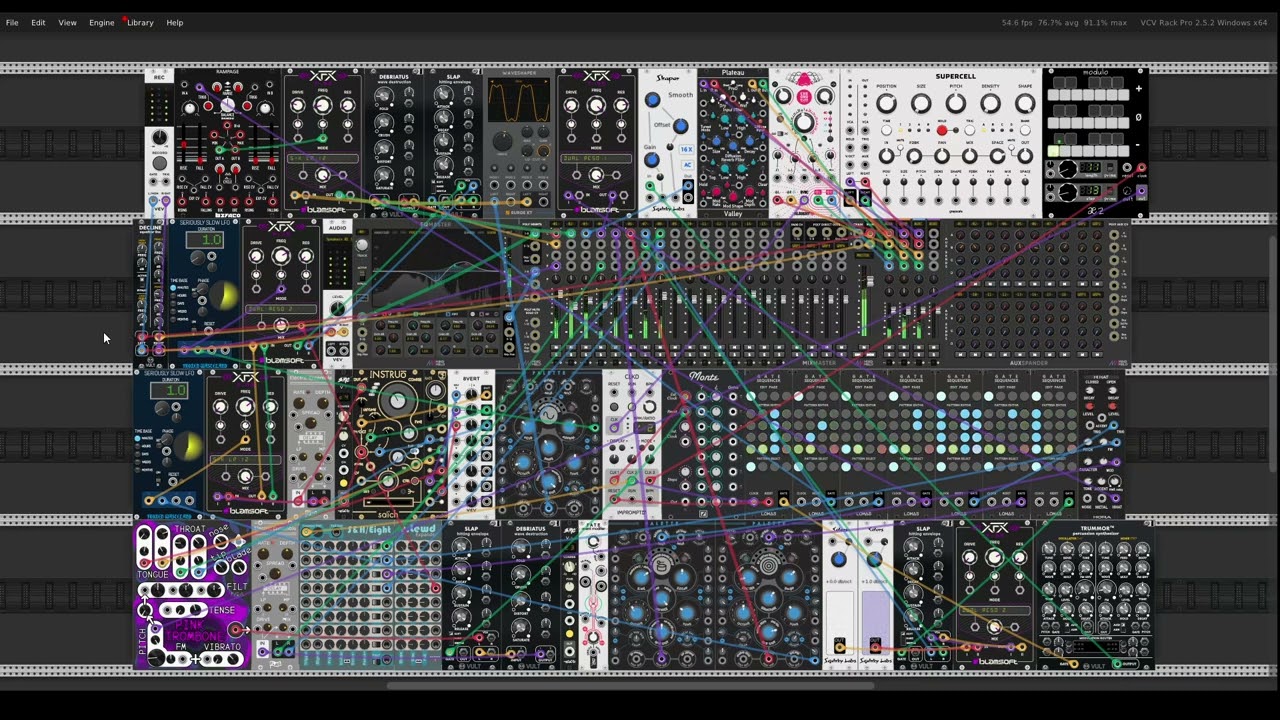This screenshot has height=720, width=1280.
Task: Click the Waveshaper waveform display
Action: click(519, 101)
